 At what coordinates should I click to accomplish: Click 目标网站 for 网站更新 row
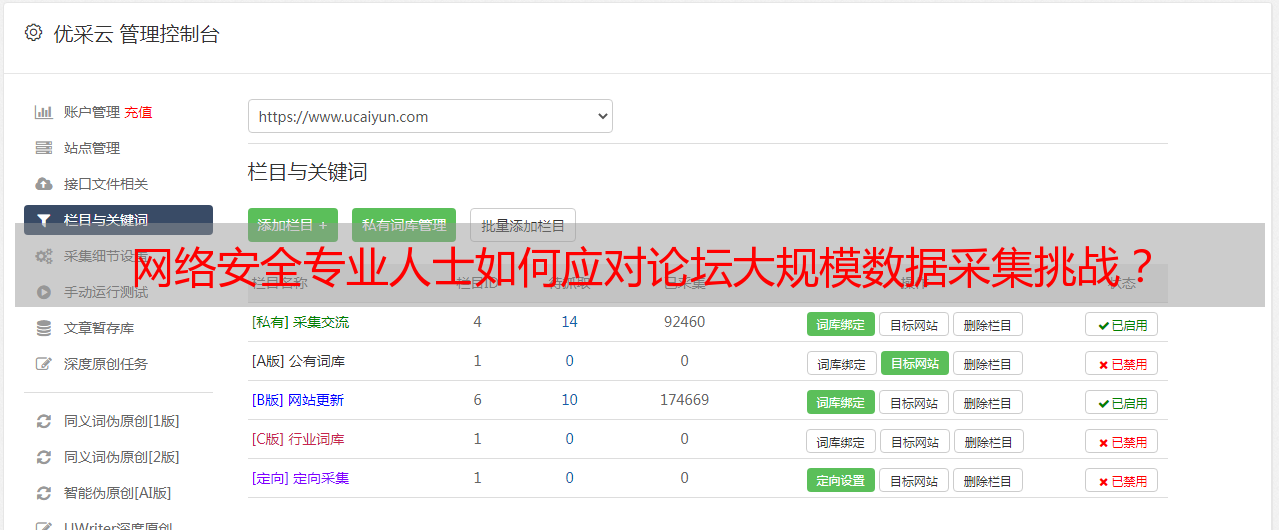click(914, 402)
